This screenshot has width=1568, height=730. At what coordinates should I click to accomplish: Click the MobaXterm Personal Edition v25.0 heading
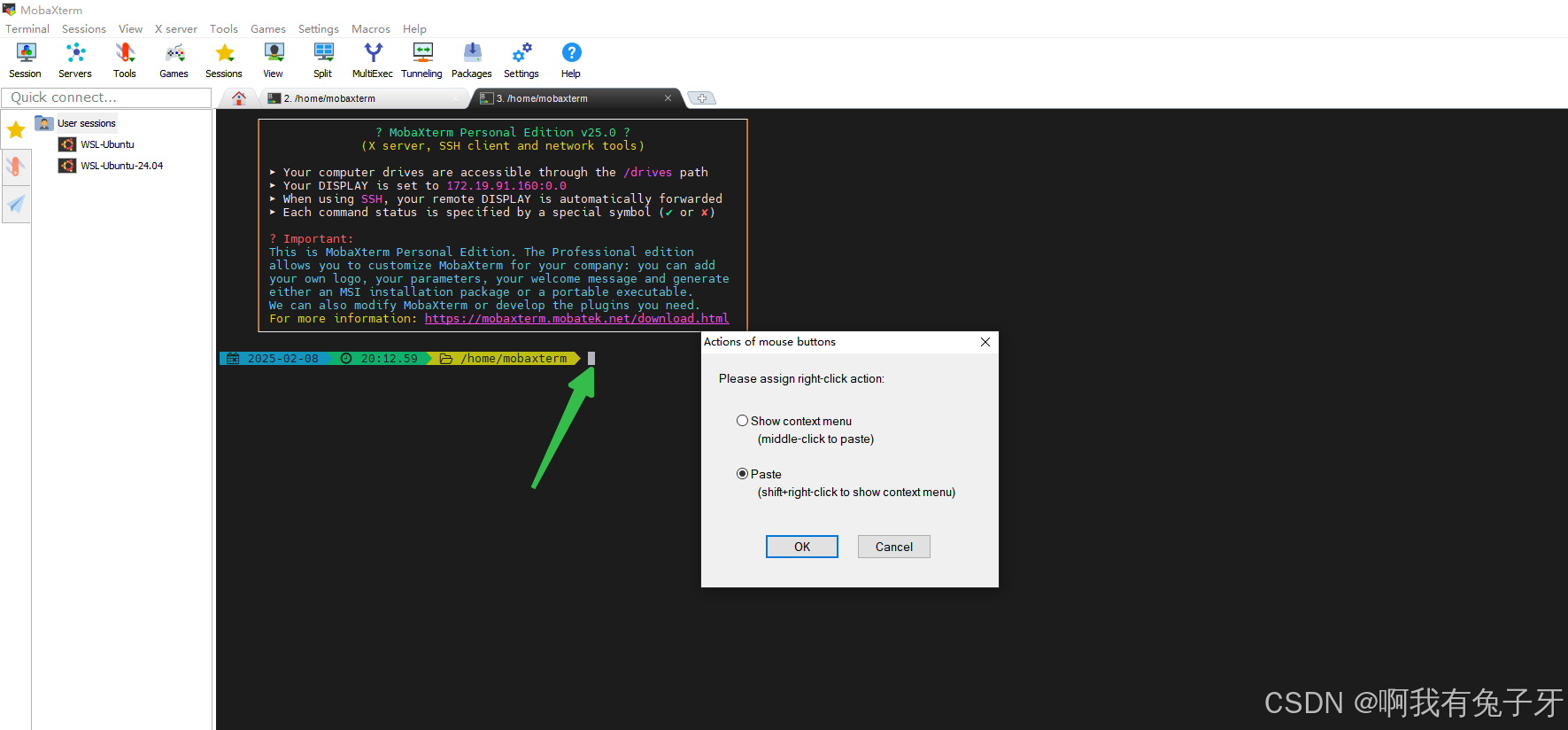click(x=503, y=133)
